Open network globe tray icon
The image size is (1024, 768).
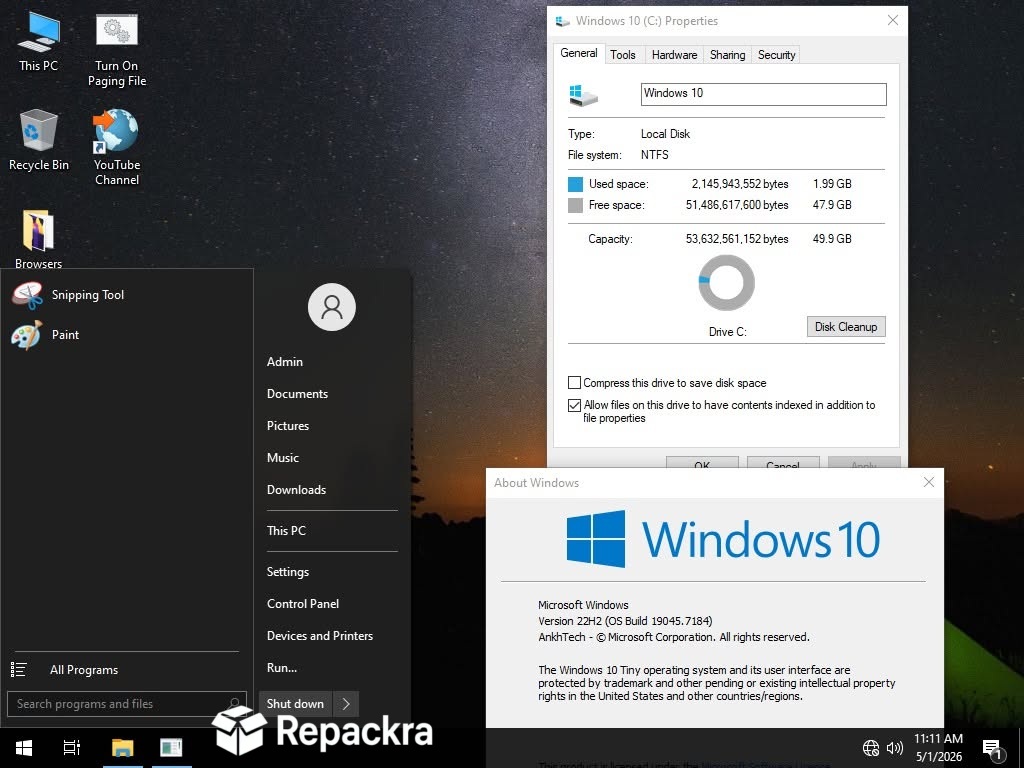(x=871, y=748)
